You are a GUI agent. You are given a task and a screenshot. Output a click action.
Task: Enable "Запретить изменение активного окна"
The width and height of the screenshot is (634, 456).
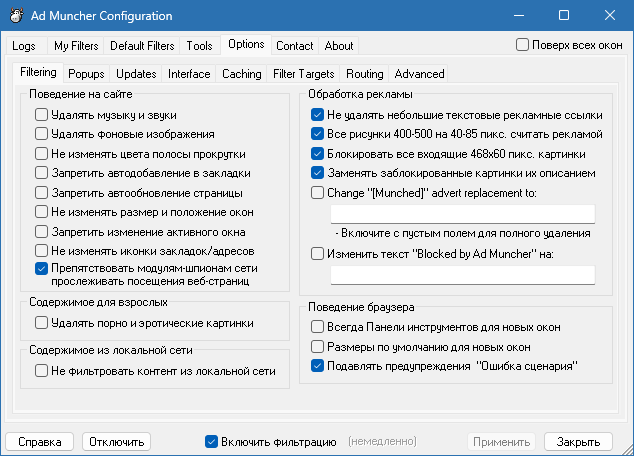41,232
